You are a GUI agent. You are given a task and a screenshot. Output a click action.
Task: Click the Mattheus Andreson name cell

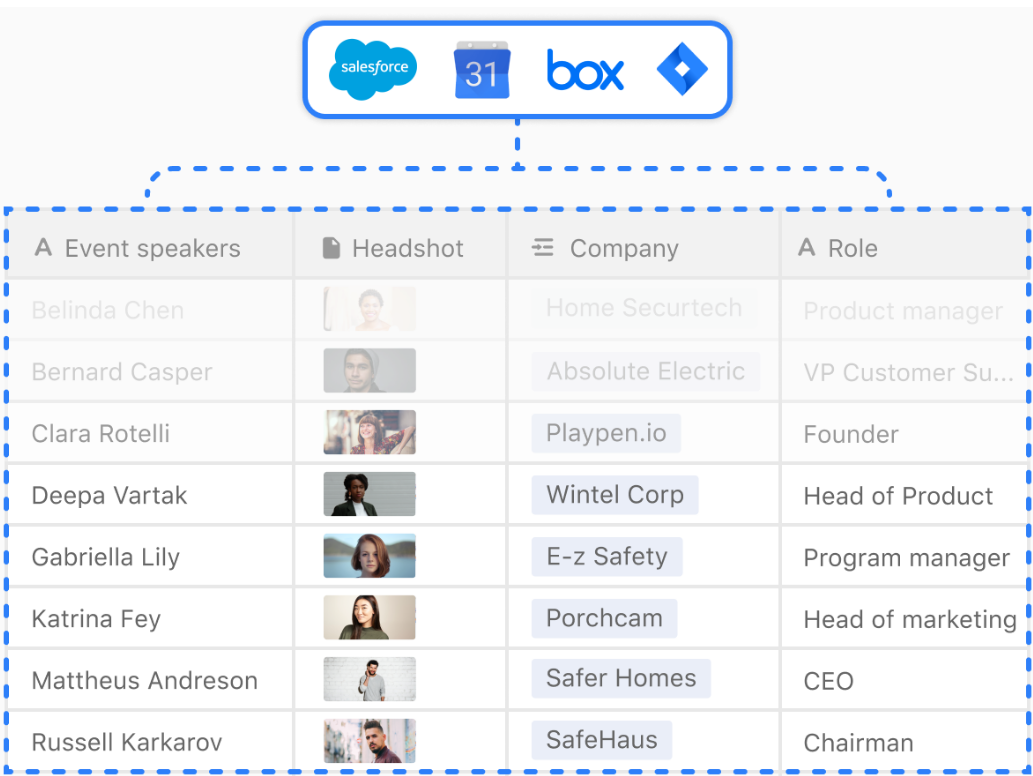(x=145, y=681)
